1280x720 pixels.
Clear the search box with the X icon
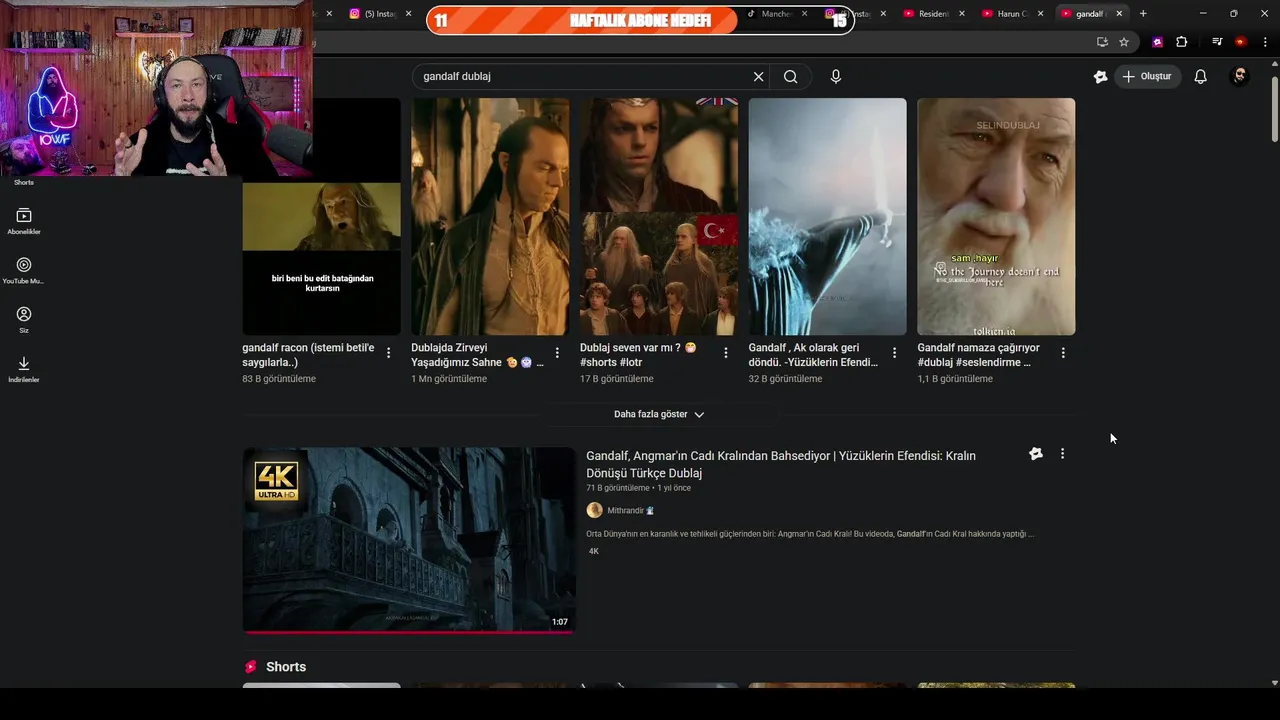tap(758, 76)
